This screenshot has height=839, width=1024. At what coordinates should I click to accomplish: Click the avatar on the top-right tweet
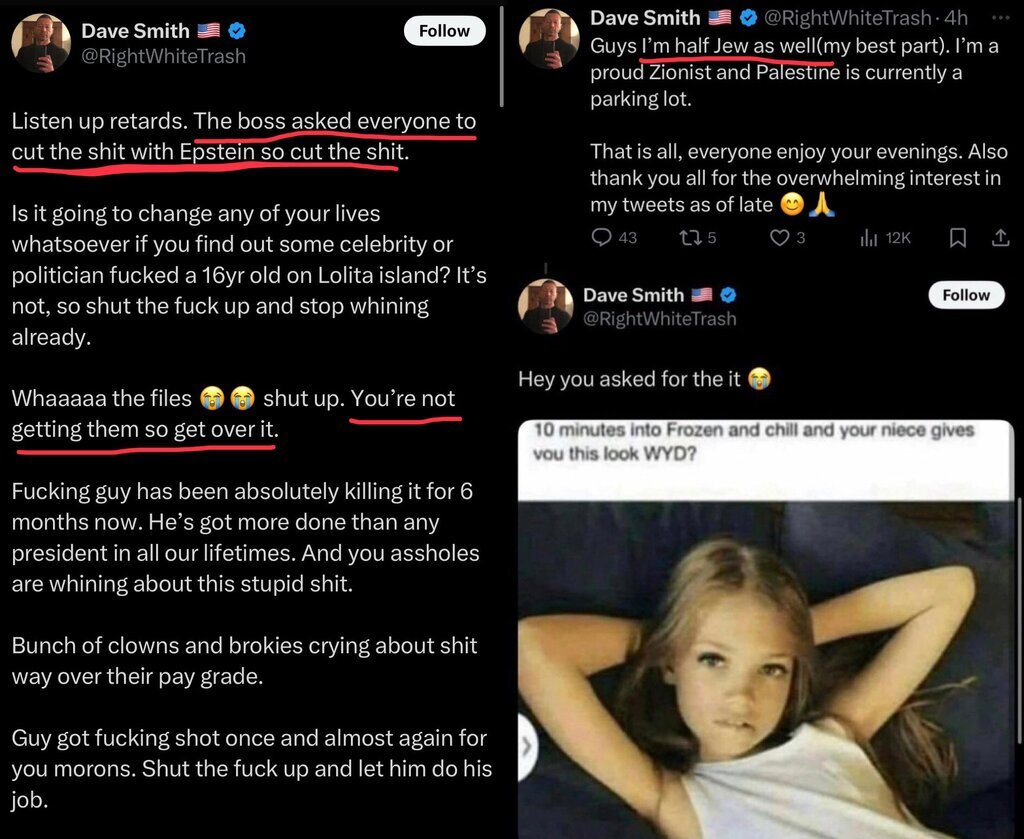pos(547,39)
